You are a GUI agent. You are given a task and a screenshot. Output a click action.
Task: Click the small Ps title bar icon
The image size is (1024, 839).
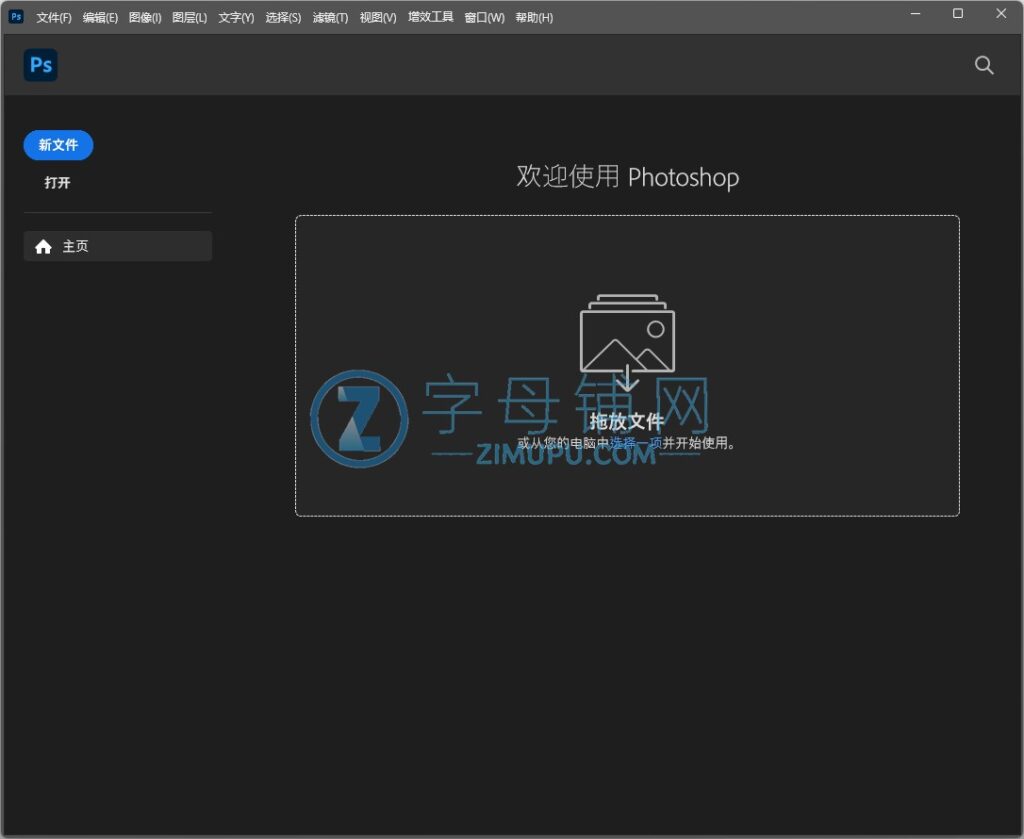(16, 16)
